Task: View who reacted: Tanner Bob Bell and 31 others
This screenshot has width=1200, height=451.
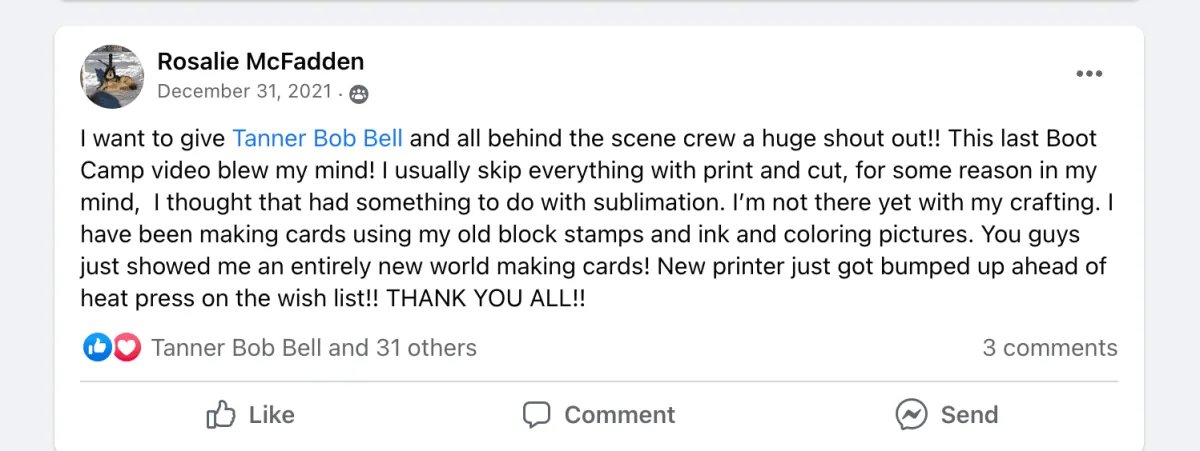Action: pos(313,348)
